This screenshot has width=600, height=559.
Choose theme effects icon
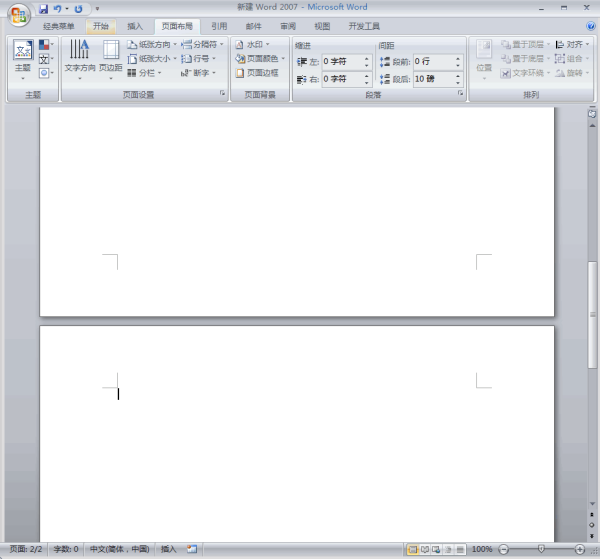[x=46, y=73]
